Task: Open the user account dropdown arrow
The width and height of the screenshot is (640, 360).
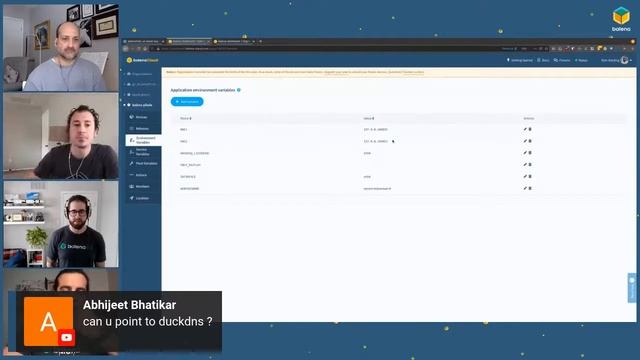Action: click(631, 60)
